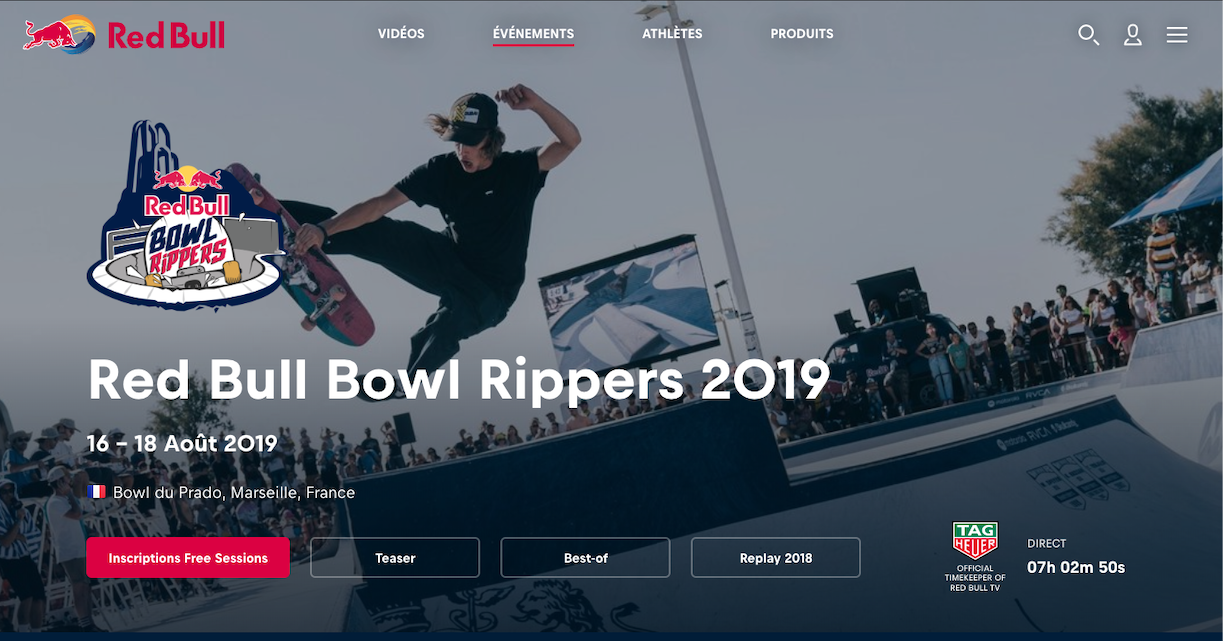This screenshot has height=641, width=1223.
Task: Open the search magnifier icon
Action: [1088, 35]
